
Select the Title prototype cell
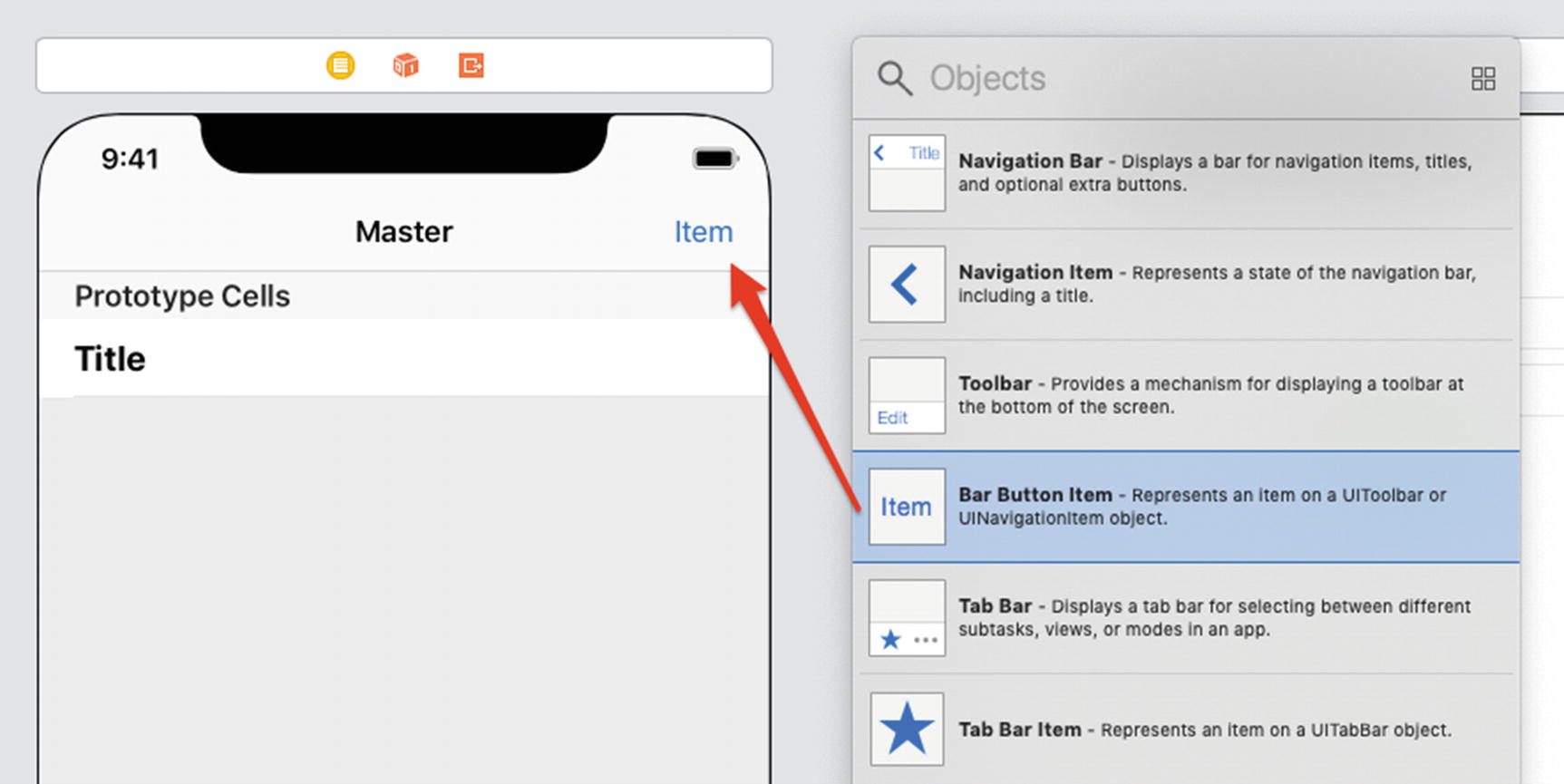(404, 358)
